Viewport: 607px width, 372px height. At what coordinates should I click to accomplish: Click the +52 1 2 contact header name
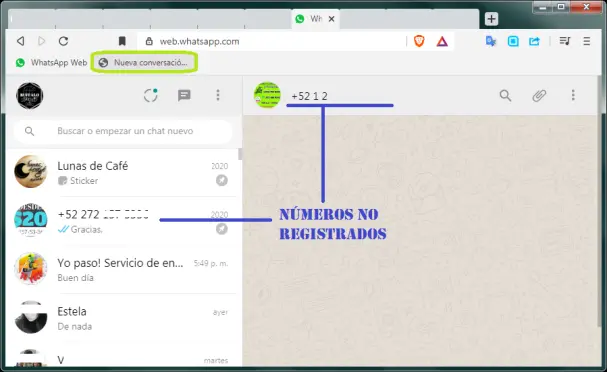pyautogui.click(x=309, y=96)
